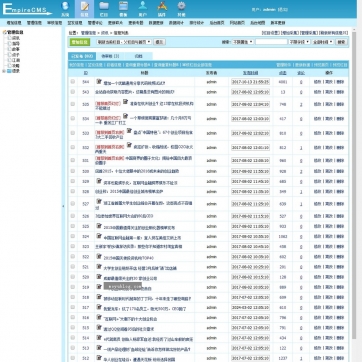Click the picture icon in row 522 title

coord(99,256)
